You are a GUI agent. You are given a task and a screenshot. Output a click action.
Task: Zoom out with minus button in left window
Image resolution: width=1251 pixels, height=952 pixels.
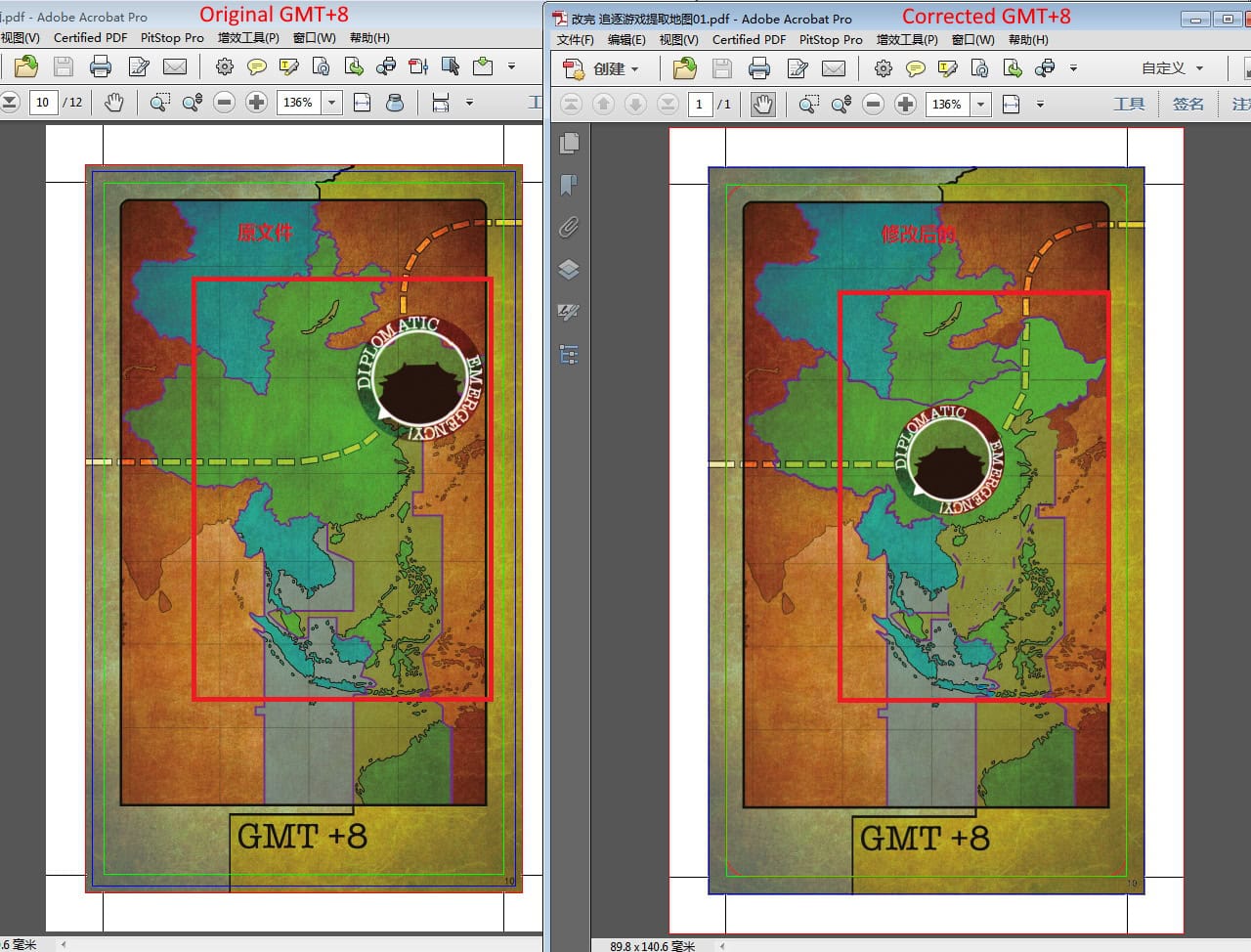click(x=225, y=102)
